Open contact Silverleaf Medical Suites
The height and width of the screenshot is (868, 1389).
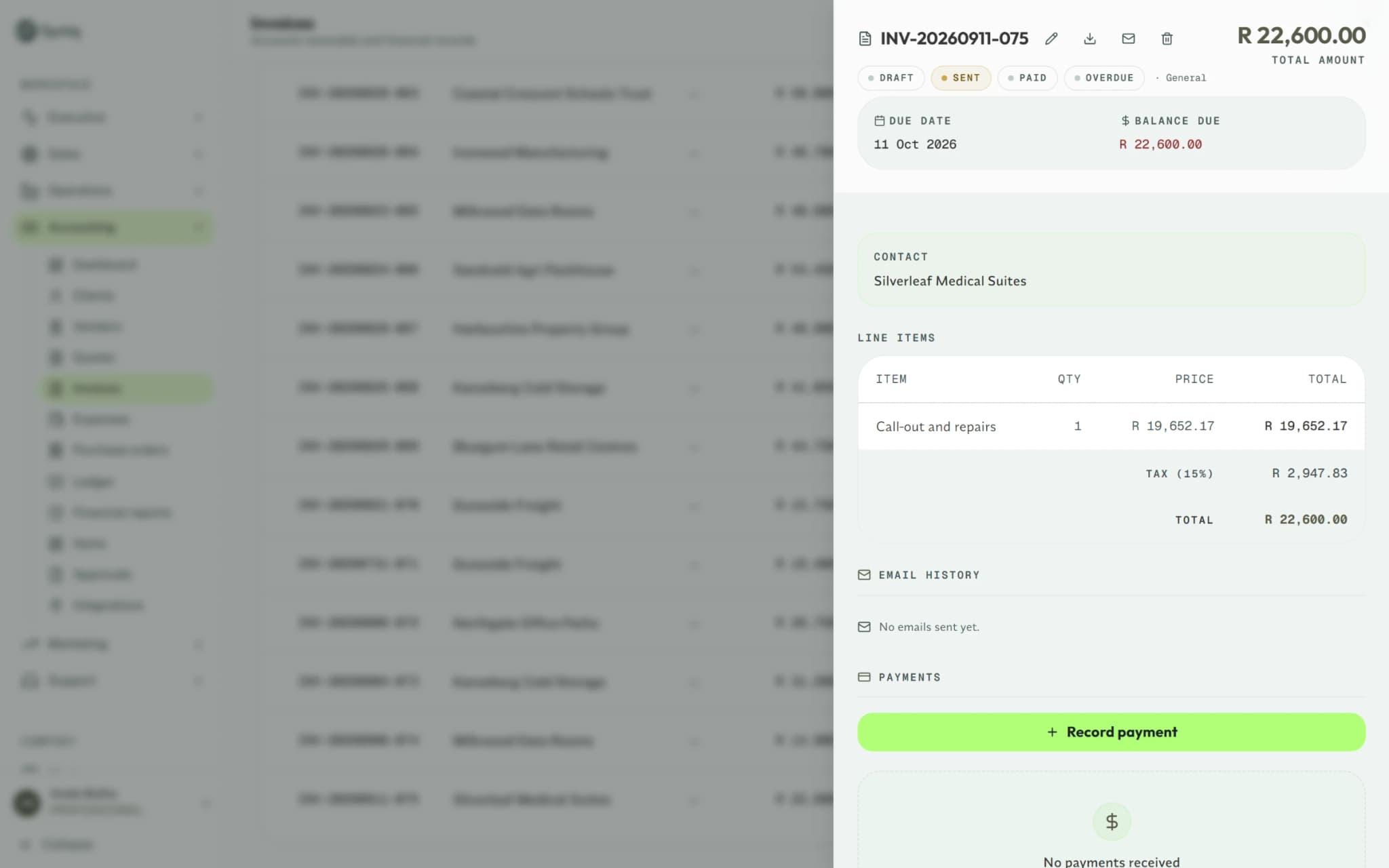950,281
